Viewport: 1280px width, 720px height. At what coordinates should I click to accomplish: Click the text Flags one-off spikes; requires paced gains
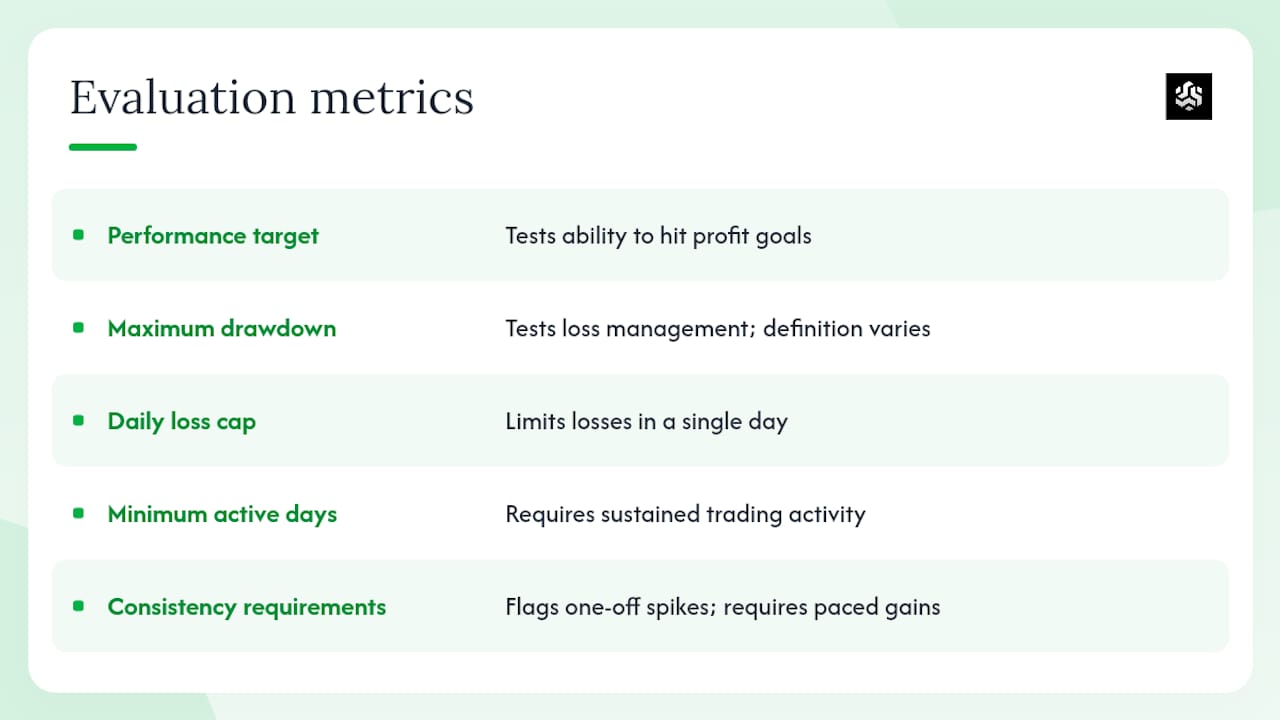click(723, 607)
